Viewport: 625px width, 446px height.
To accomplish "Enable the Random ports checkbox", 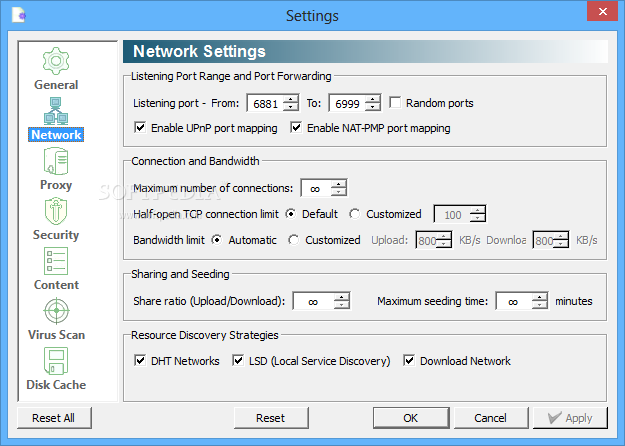I will pos(395,102).
